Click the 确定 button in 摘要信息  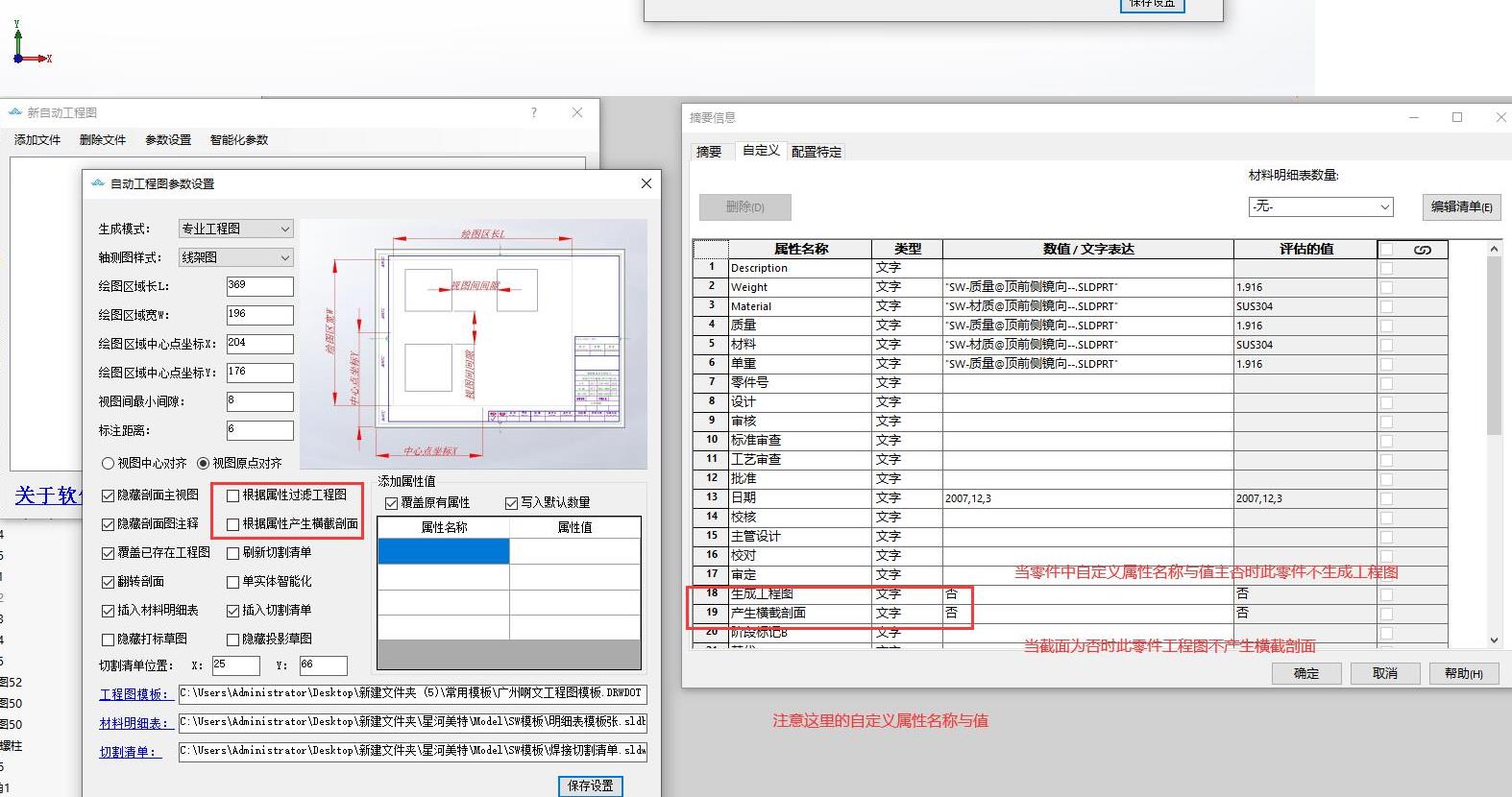1305,673
